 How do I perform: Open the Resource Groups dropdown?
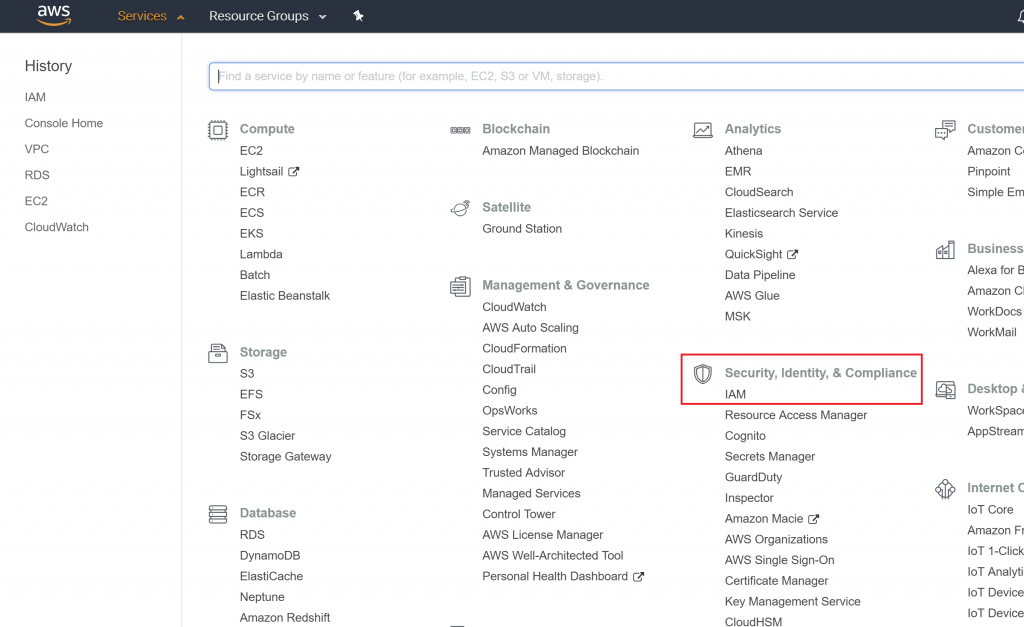[x=268, y=16]
